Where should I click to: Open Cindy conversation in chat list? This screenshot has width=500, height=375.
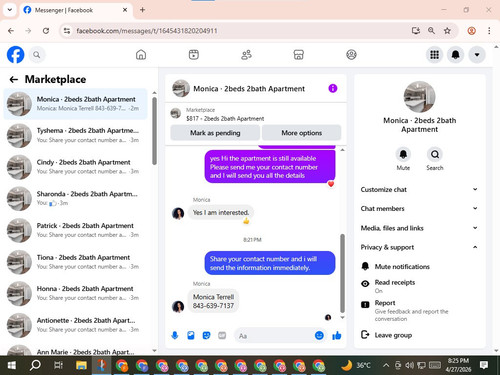[x=75, y=167]
